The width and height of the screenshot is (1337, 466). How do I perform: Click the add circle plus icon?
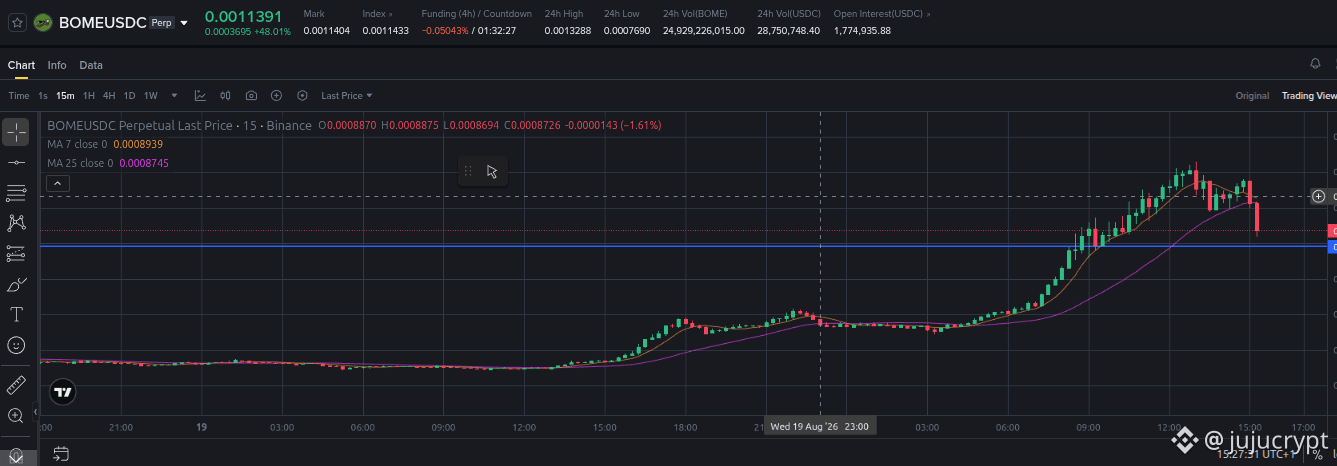(276, 96)
